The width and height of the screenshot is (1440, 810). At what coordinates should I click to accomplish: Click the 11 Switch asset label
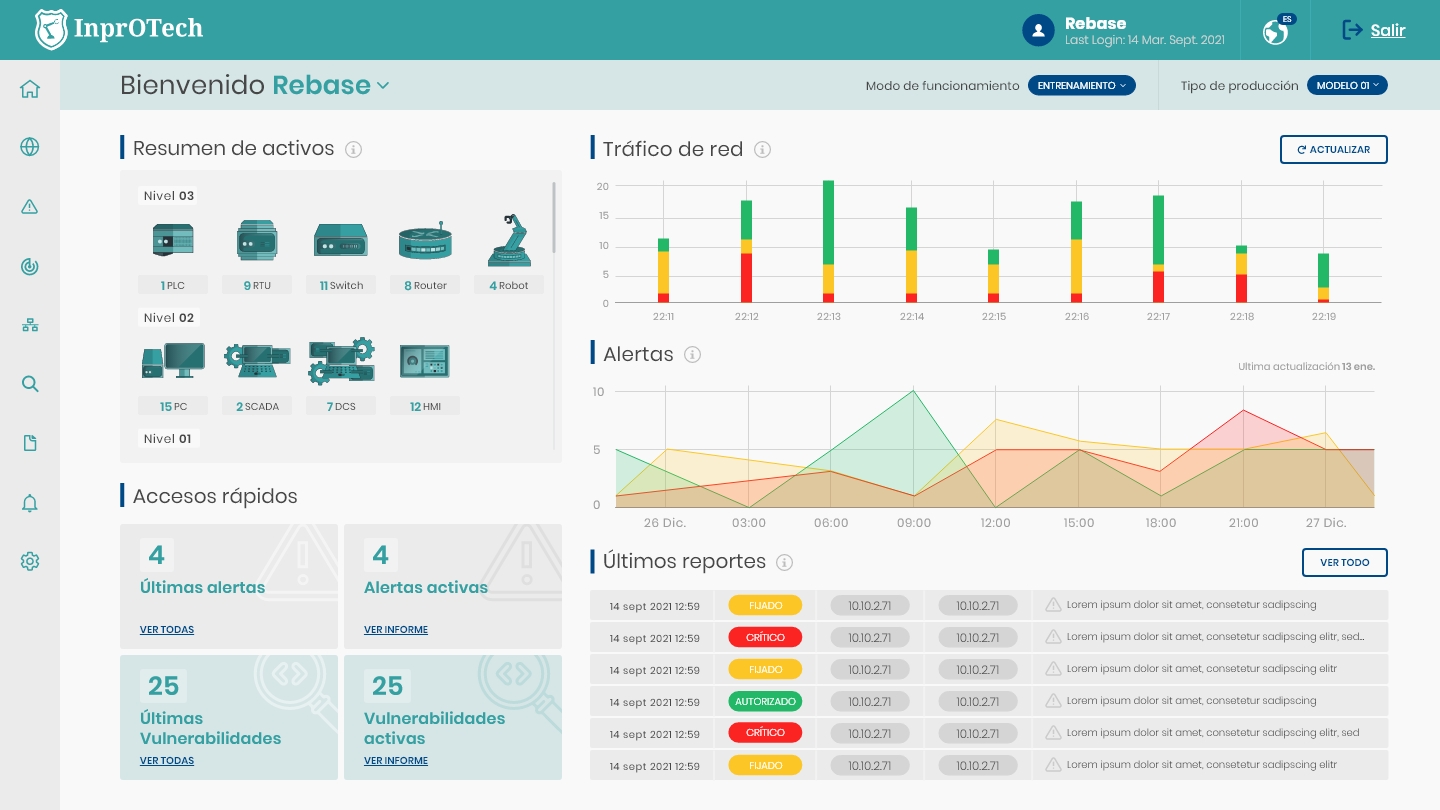[x=341, y=285]
